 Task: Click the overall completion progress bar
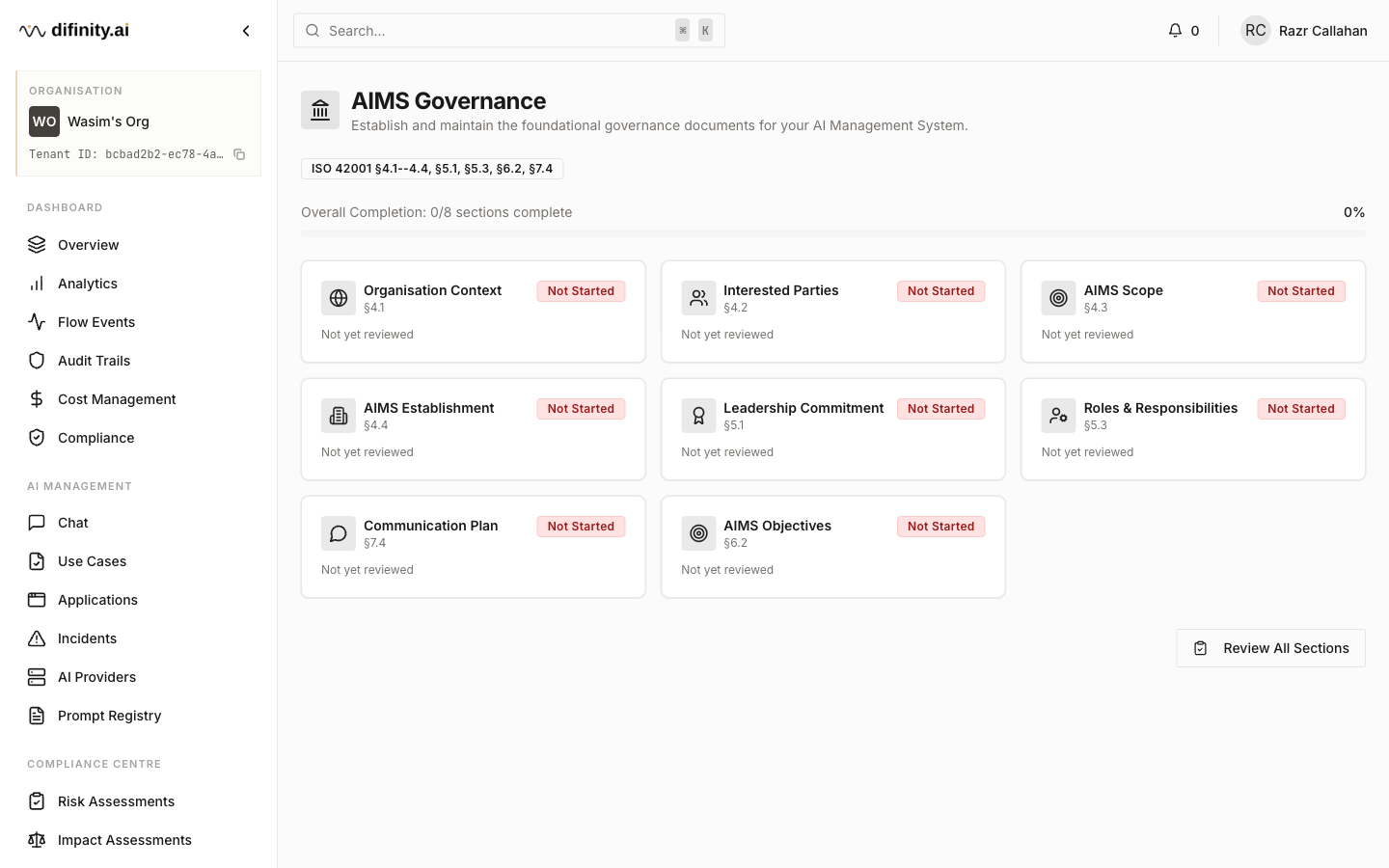click(x=833, y=233)
